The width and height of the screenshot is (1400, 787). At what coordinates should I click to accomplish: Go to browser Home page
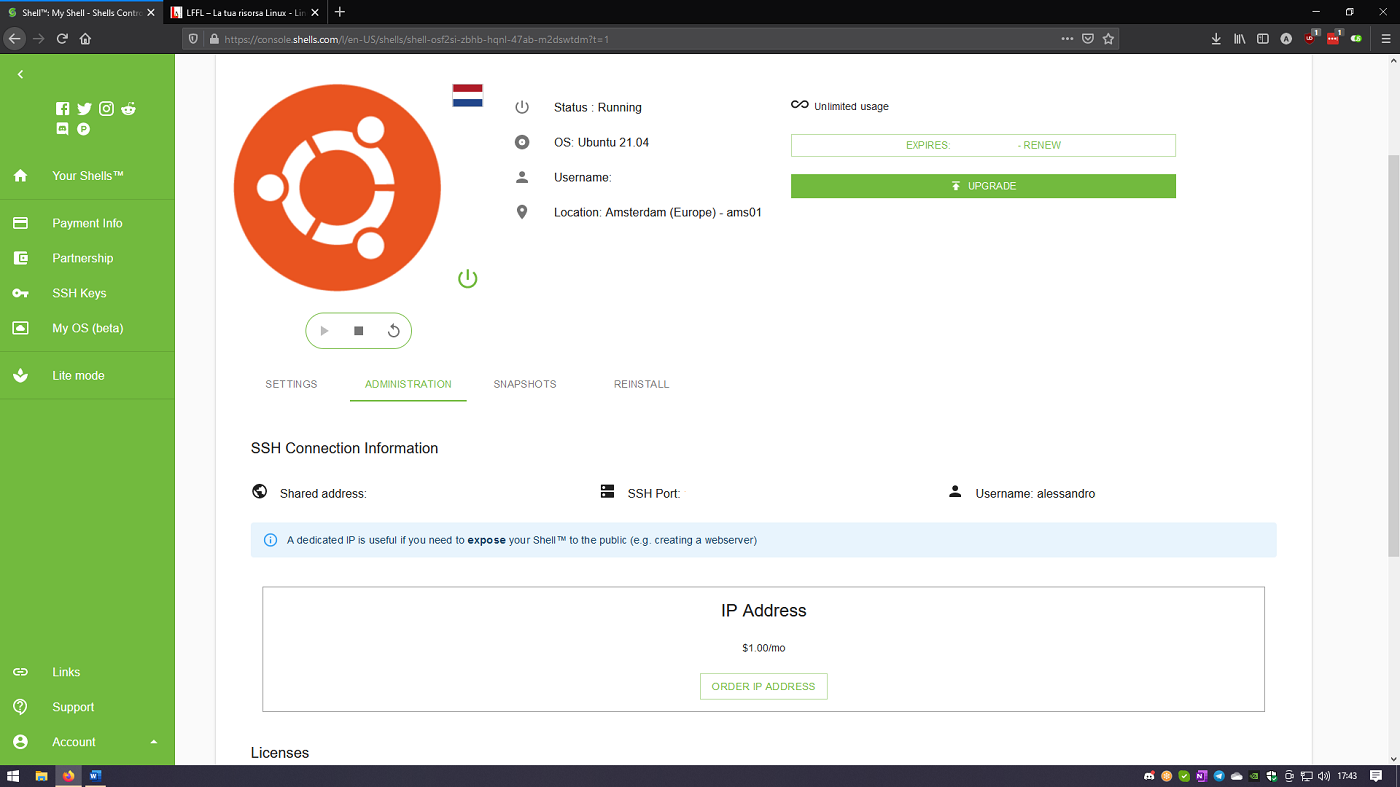(x=85, y=39)
